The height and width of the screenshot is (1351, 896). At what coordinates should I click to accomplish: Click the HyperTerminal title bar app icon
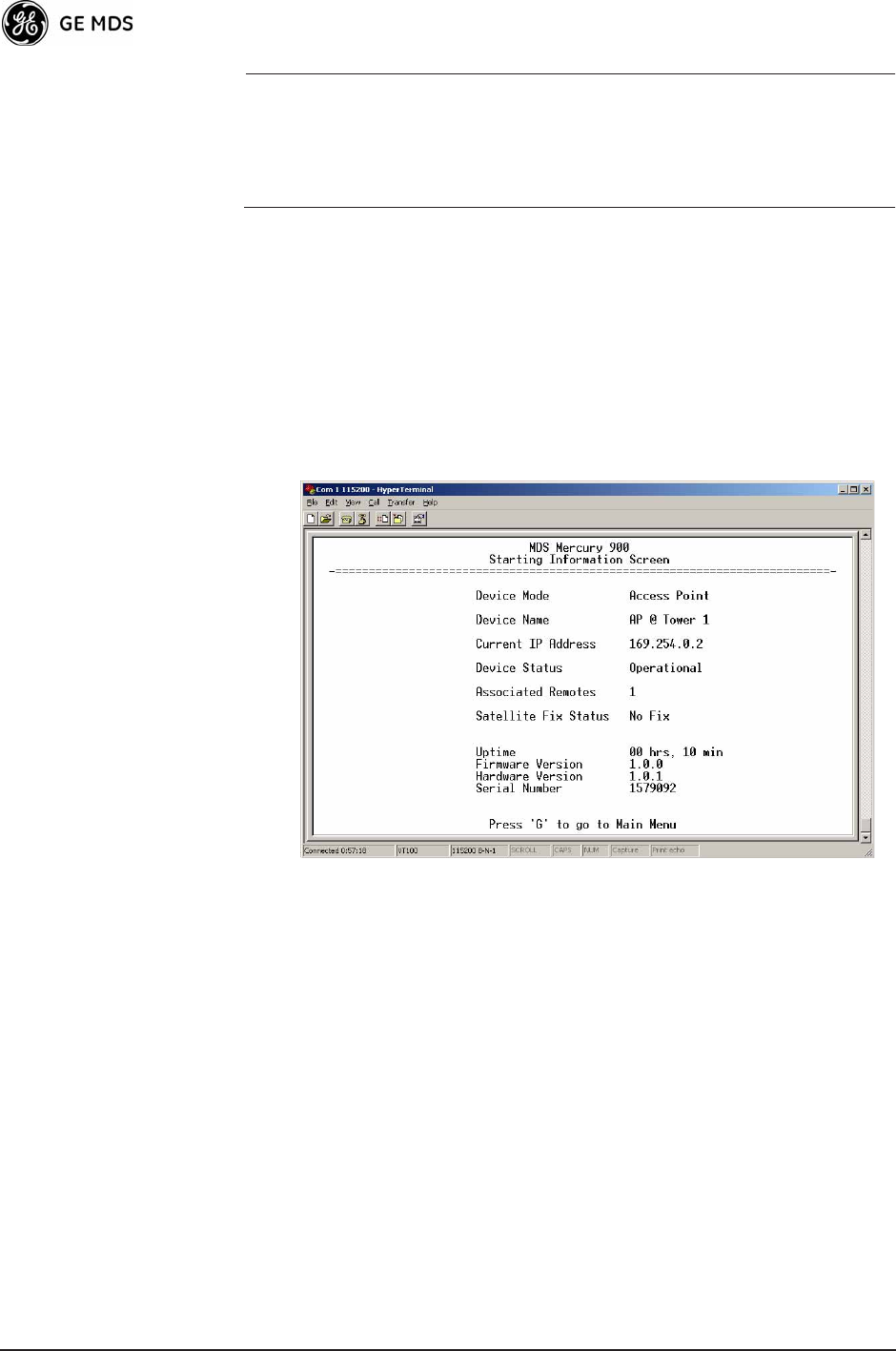click(310, 489)
